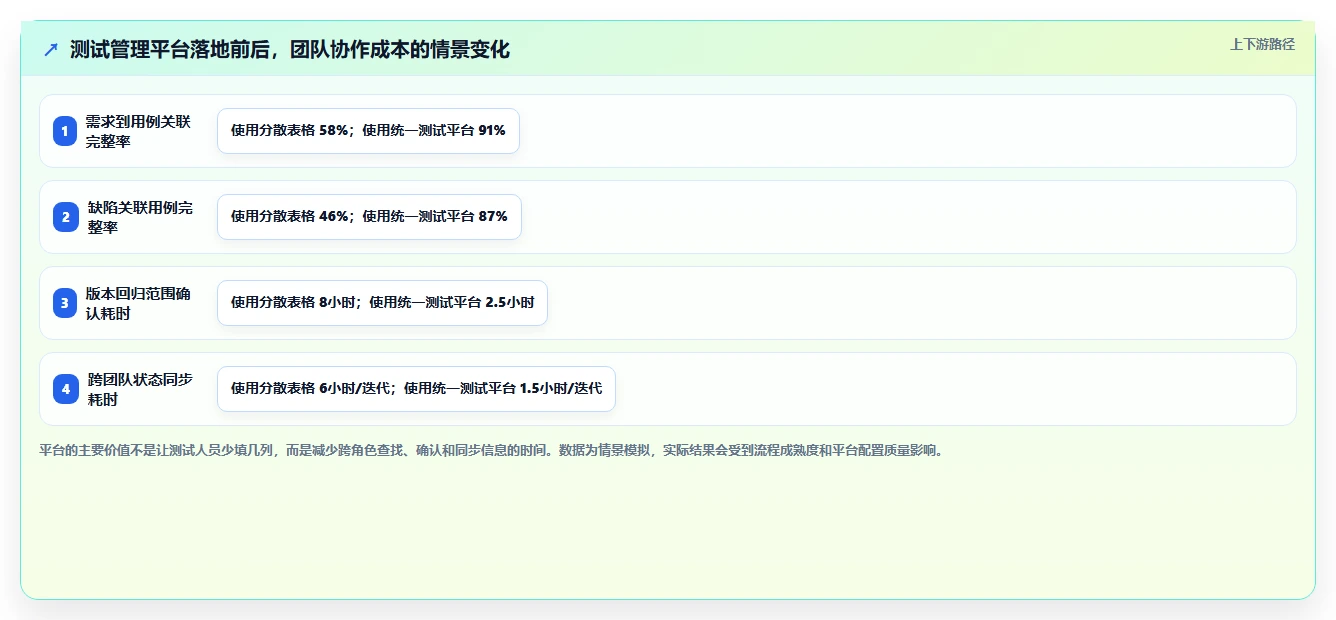The width and height of the screenshot is (1336, 620).
Task: Click the 缺陷关联用例完整率 label
Action: click(140, 217)
